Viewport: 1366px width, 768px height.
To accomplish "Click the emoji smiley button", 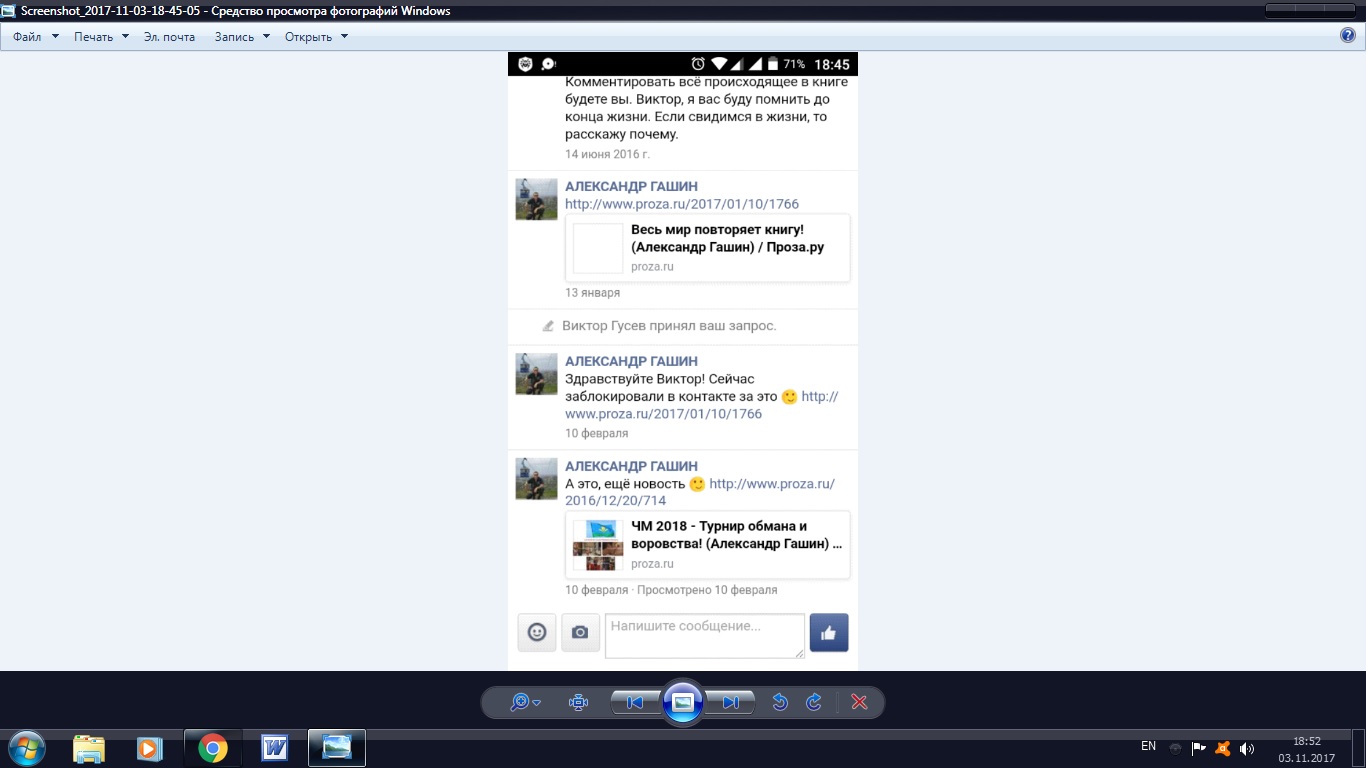I will [537, 632].
